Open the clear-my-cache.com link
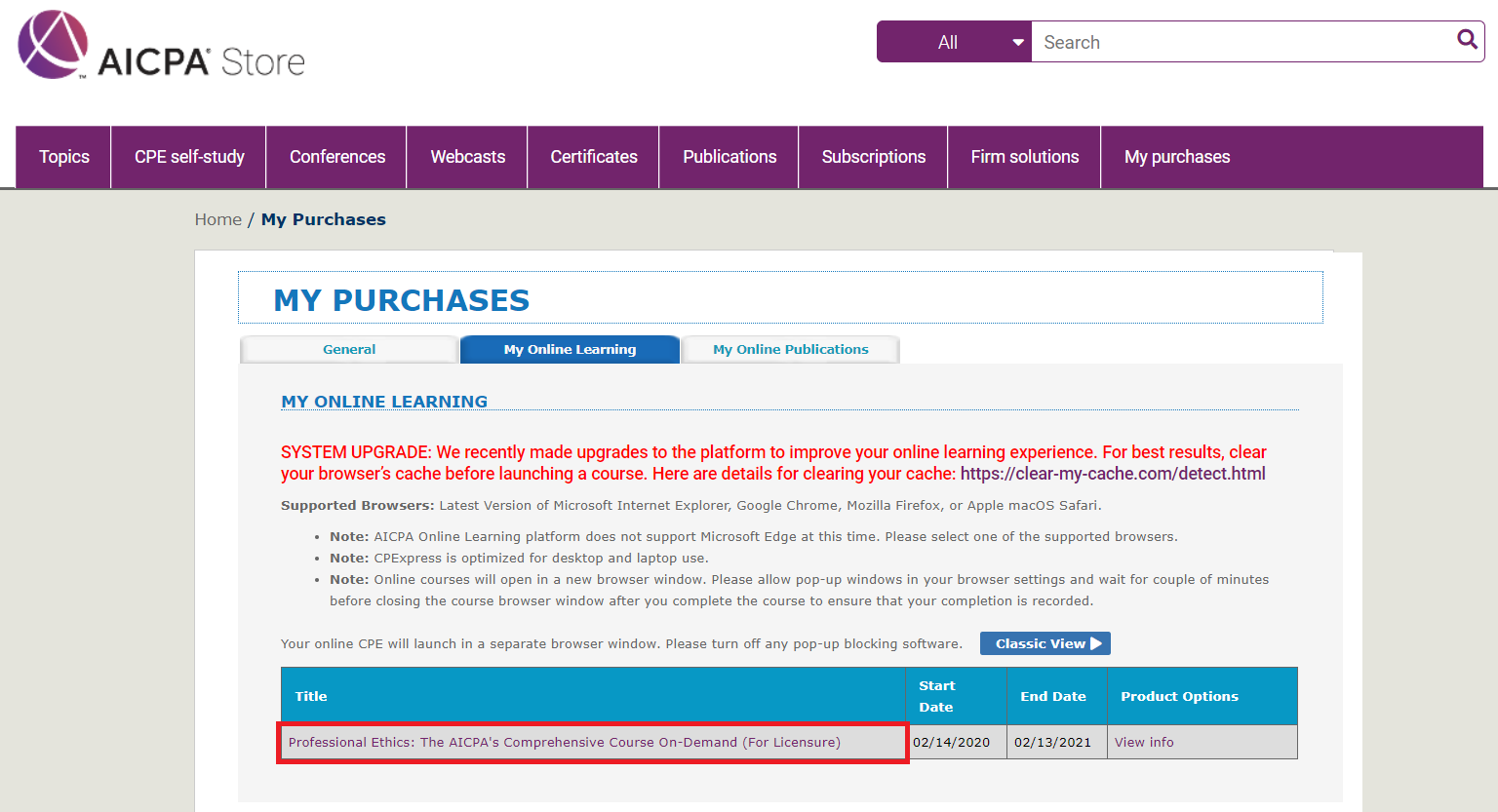Image resolution: width=1498 pixels, height=812 pixels. 1113,474
